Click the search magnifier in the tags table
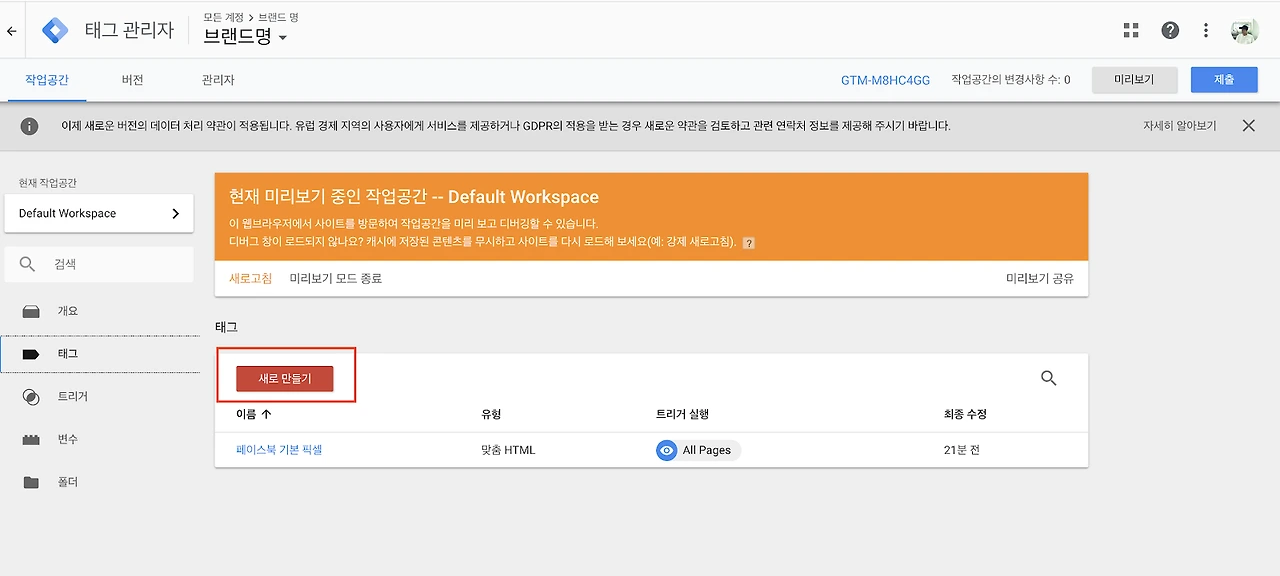This screenshot has width=1280, height=576. click(1049, 378)
